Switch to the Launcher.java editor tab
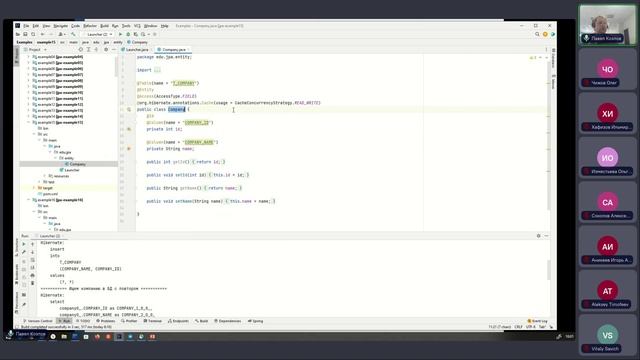The width and height of the screenshot is (640, 360). [x=136, y=49]
